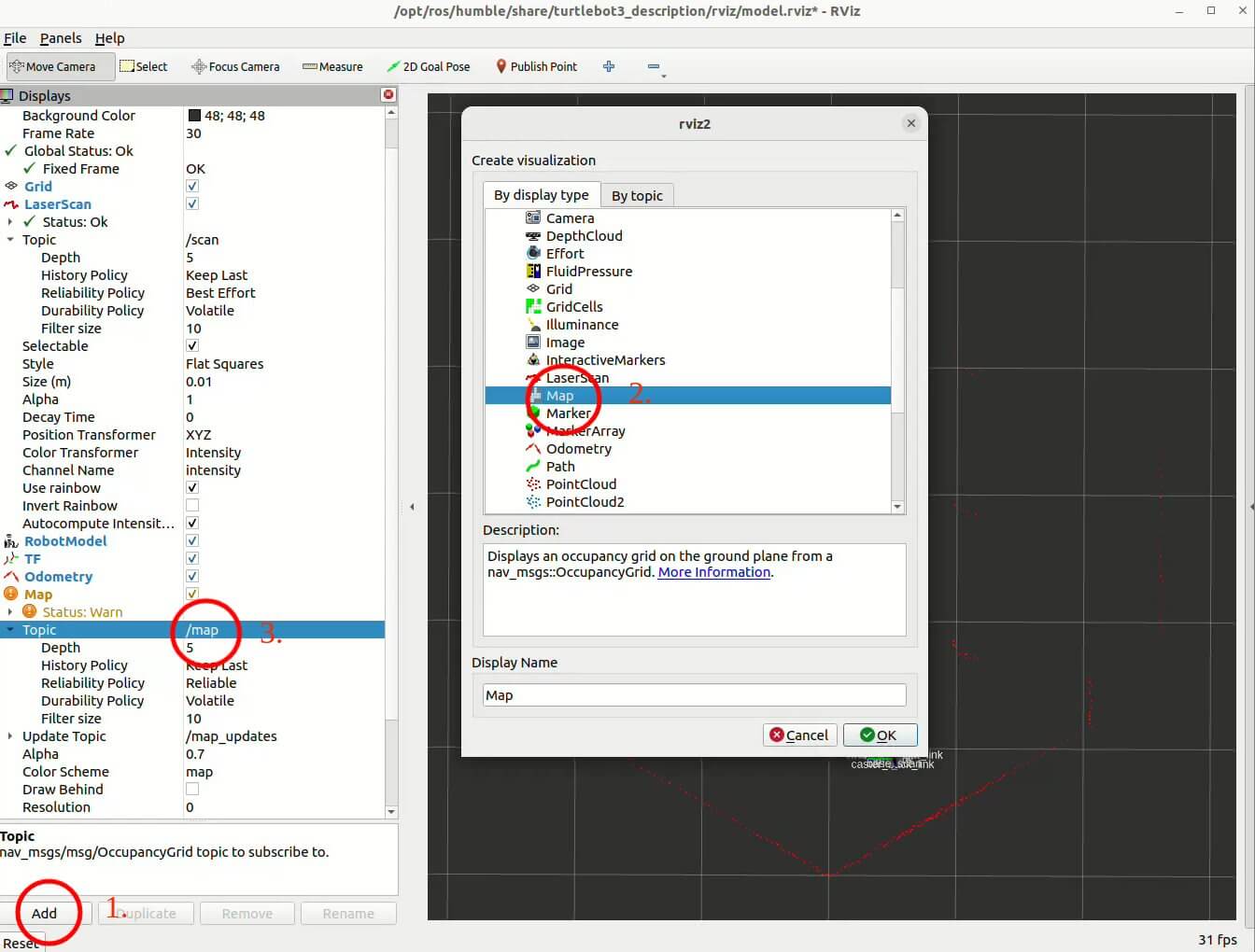This screenshot has height=952, width=1255.
Task: Select Odometry in the display type list
Action: [x=578, y=449]
